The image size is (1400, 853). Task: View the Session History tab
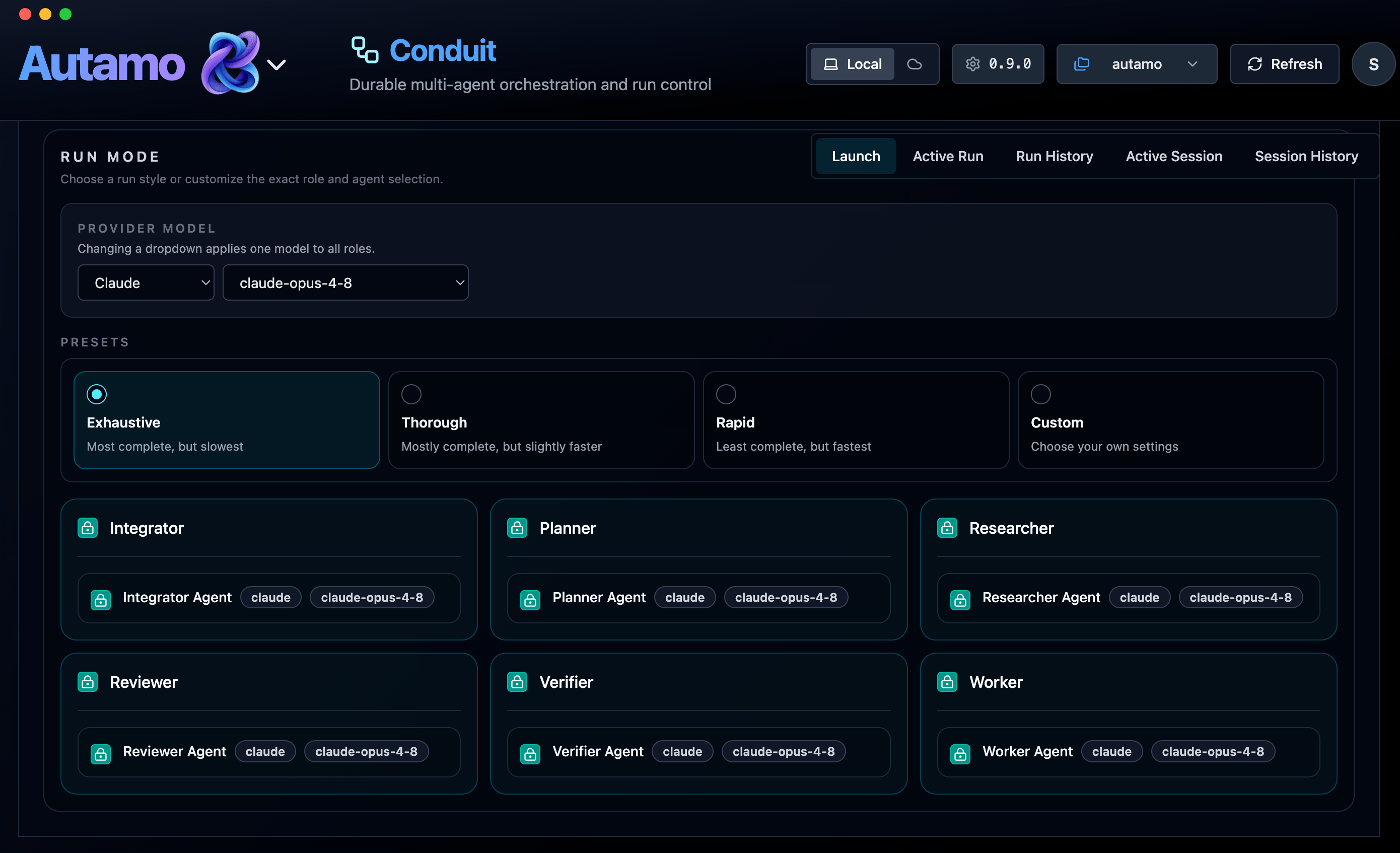click(1306, 156)
